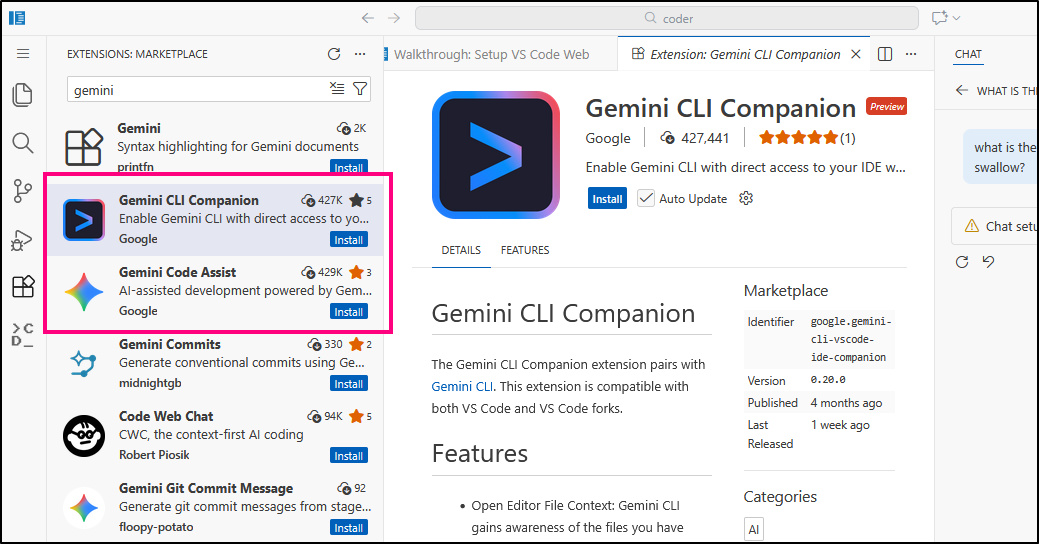Open the filter extensions dropdown
The width and height of the screenshot is (1039, 544).
[360, 89]
